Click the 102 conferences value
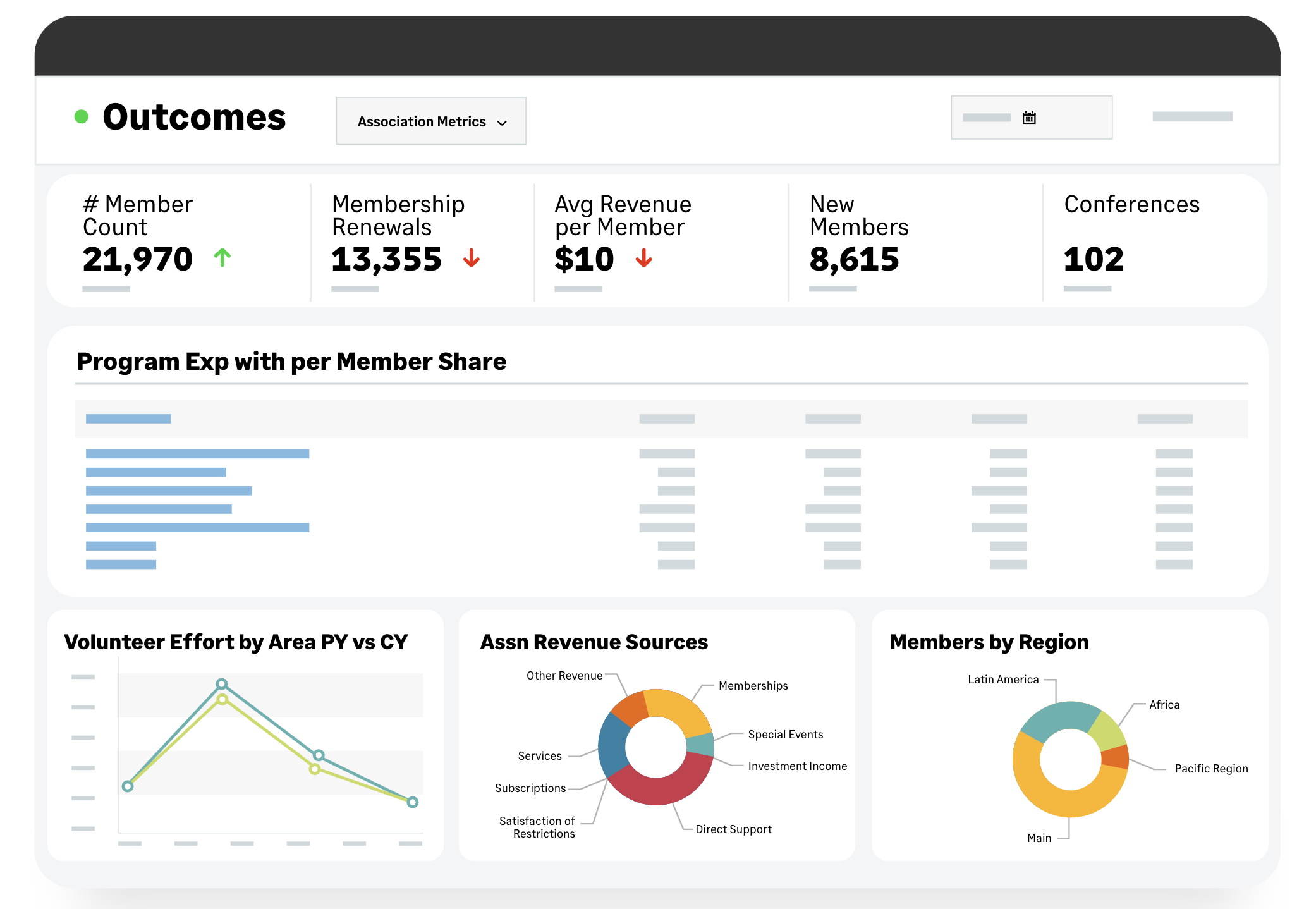 point(1094,259)
